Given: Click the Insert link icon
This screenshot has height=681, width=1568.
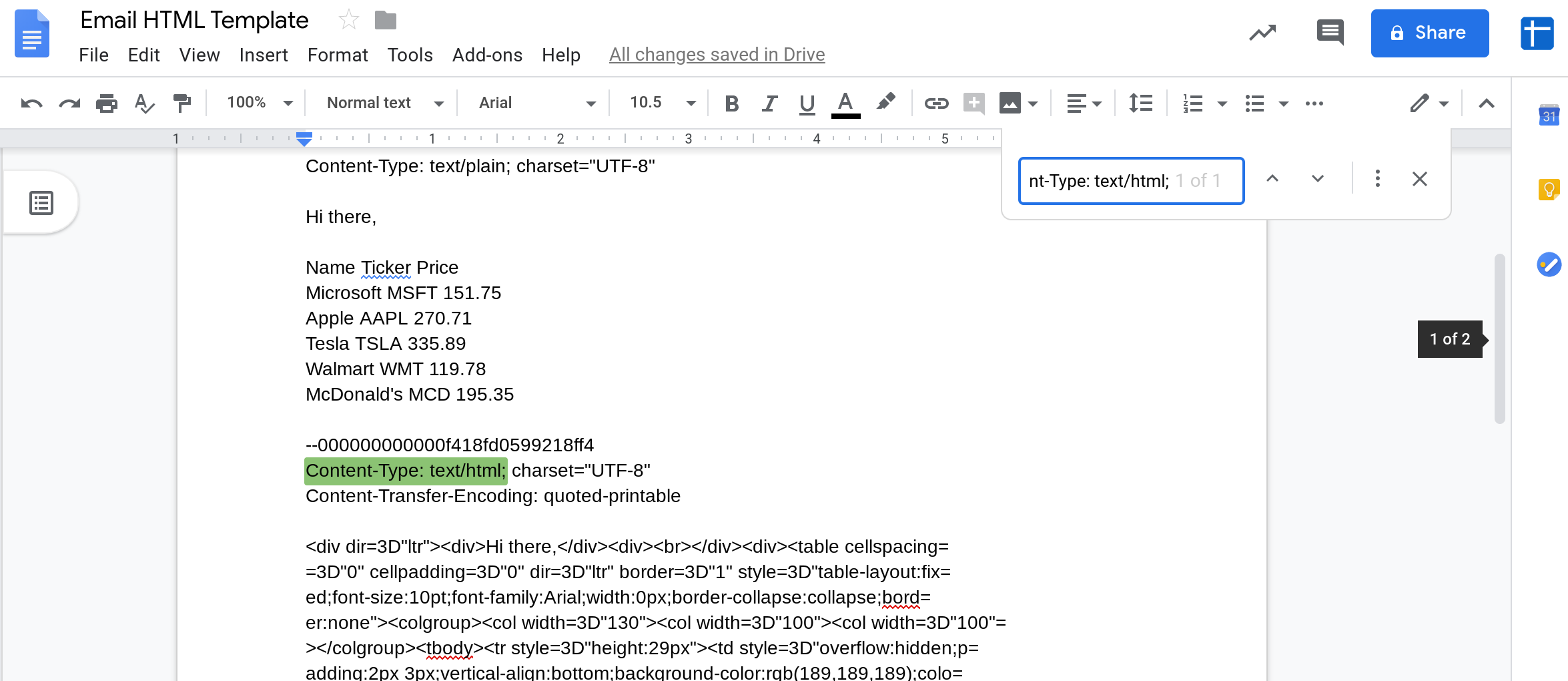Looking at the screenshot, I should pos(936,103).
